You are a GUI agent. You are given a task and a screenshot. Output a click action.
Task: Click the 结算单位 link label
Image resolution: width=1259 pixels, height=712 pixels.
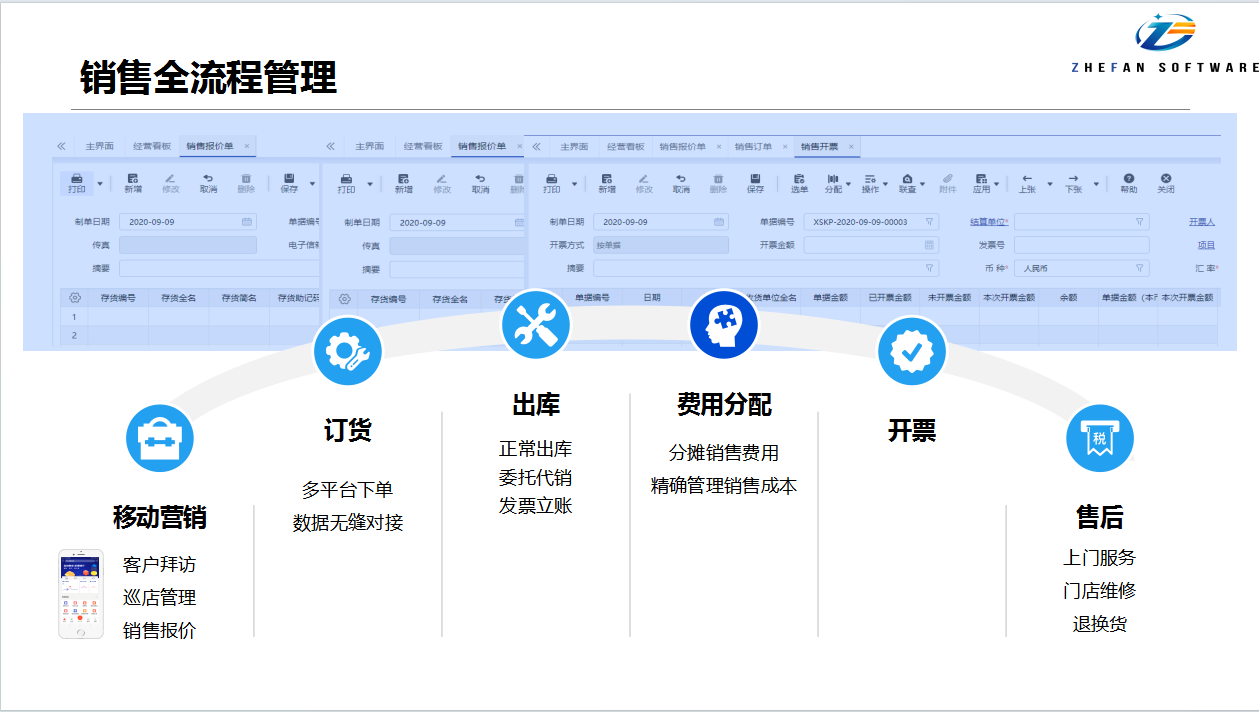click(988, 222)
